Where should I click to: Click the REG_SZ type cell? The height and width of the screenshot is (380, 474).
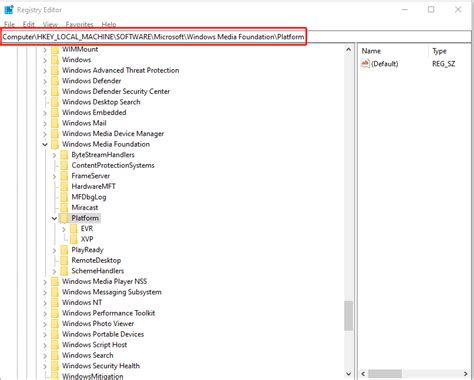(443, 64)
